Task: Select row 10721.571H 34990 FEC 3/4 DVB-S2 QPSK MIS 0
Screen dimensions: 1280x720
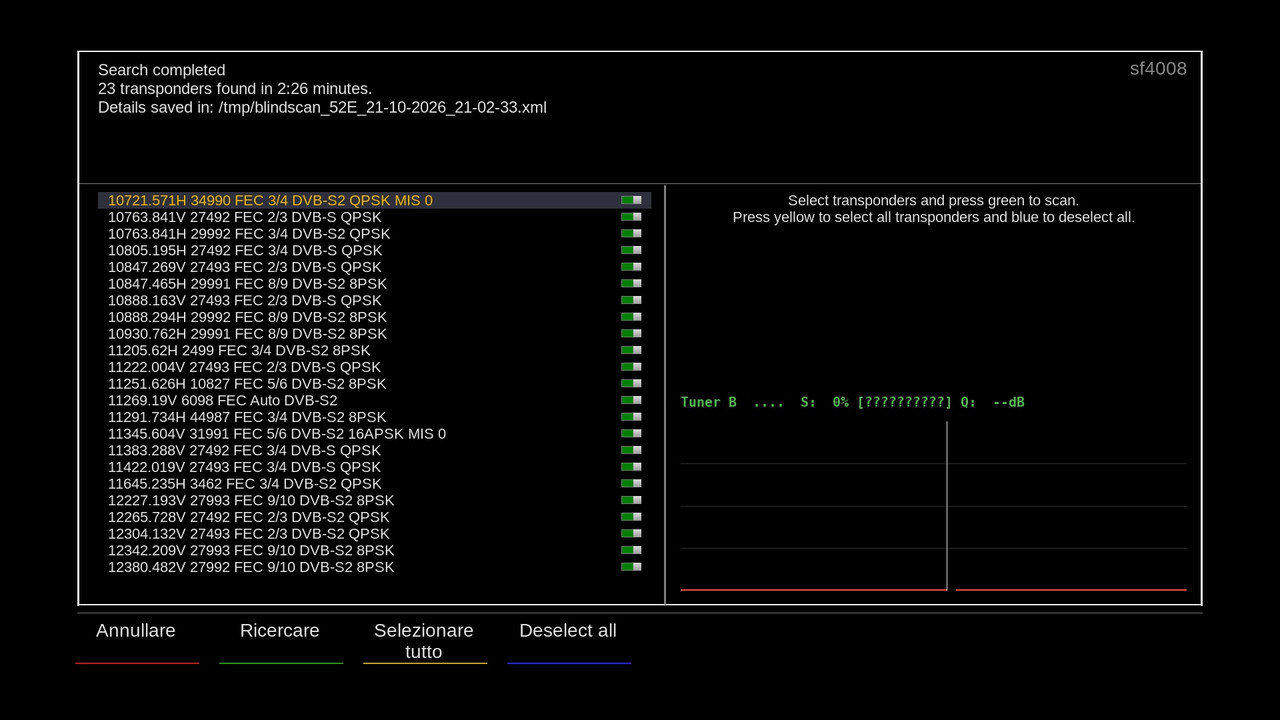Action: tap(375, 200)
